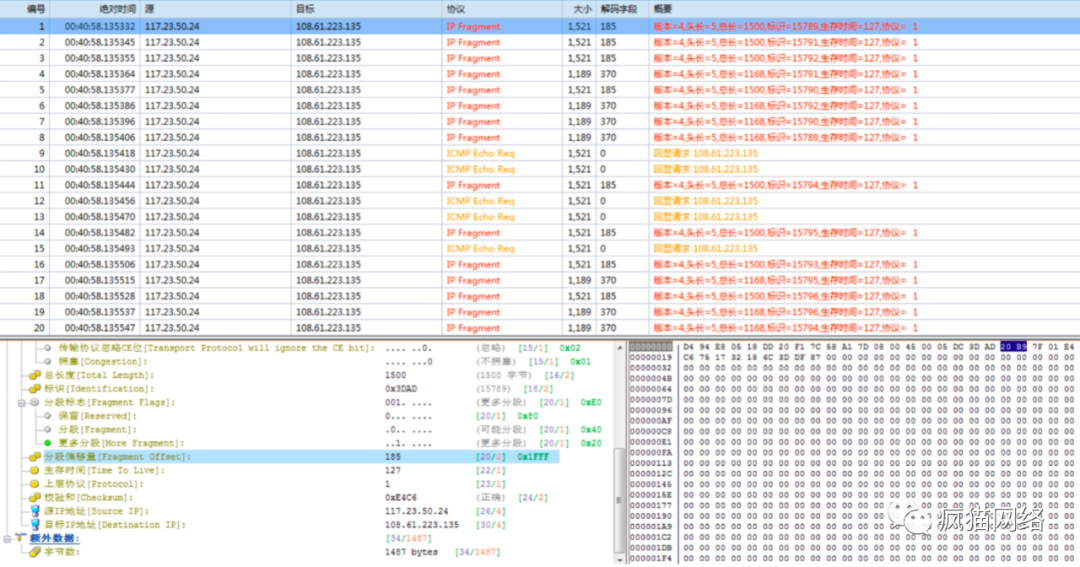Image resolution: width=1080 pixels, height=567 pixels.
Task: Collapse the Fragment Flags tree node
Action: (x=21, y=402)
